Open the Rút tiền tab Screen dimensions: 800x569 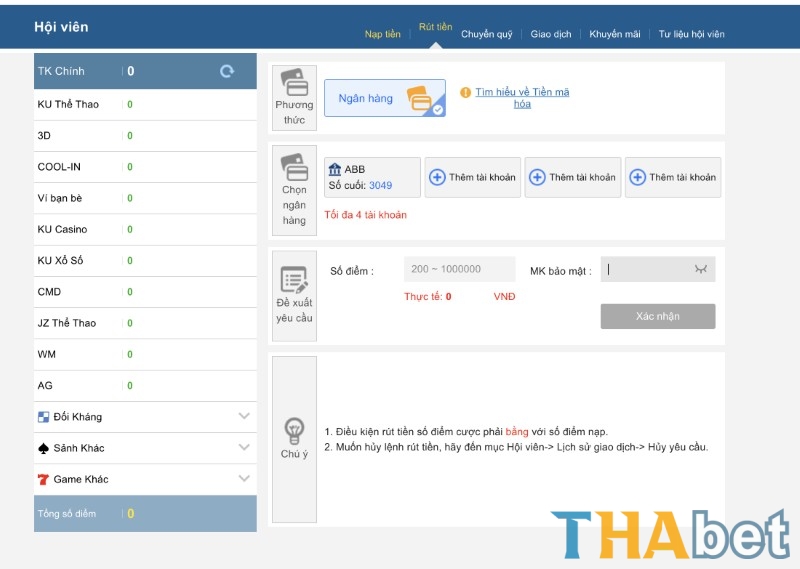[x=435, y=27]
